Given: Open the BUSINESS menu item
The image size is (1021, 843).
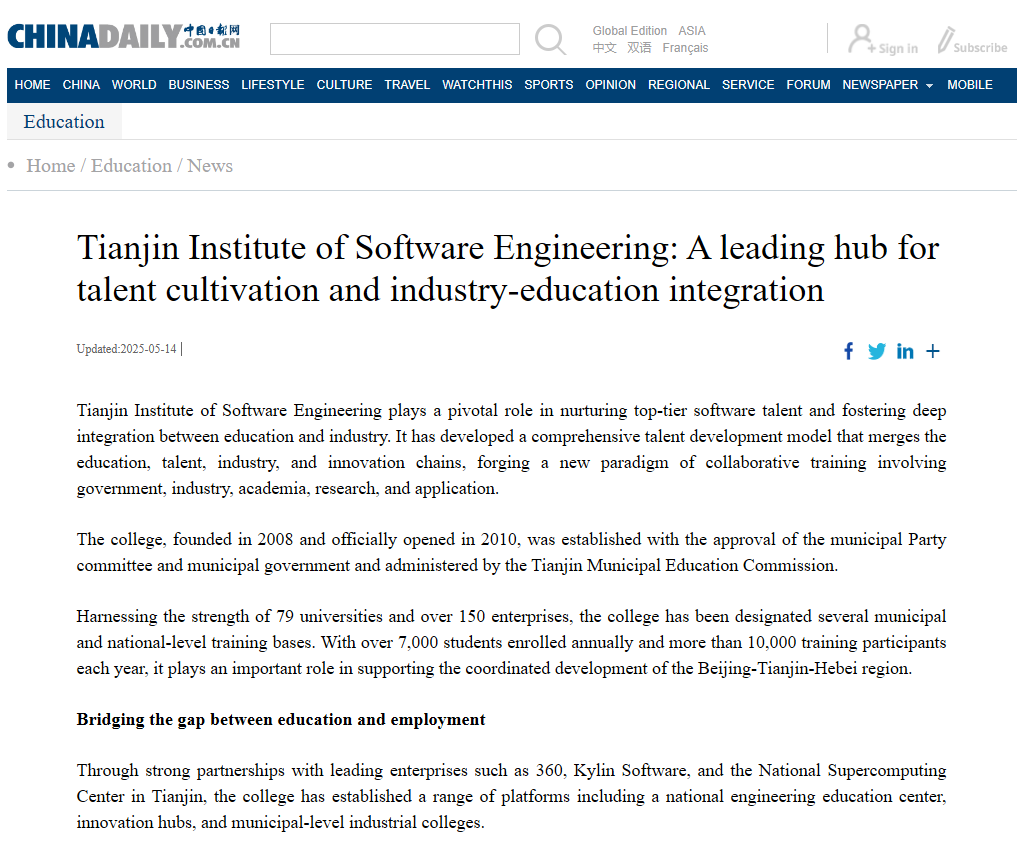Looking at the screenshot, I should pos(198,85).
